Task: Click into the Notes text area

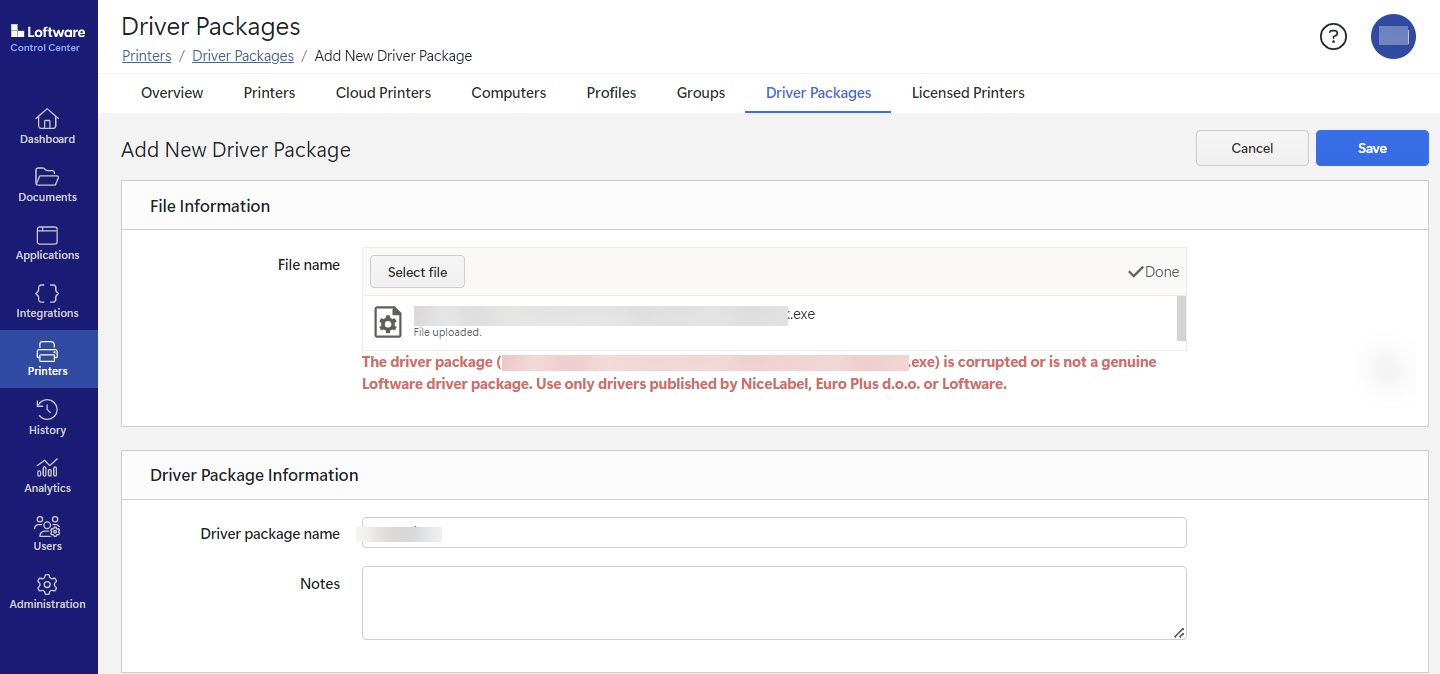Action: [774, 603]
